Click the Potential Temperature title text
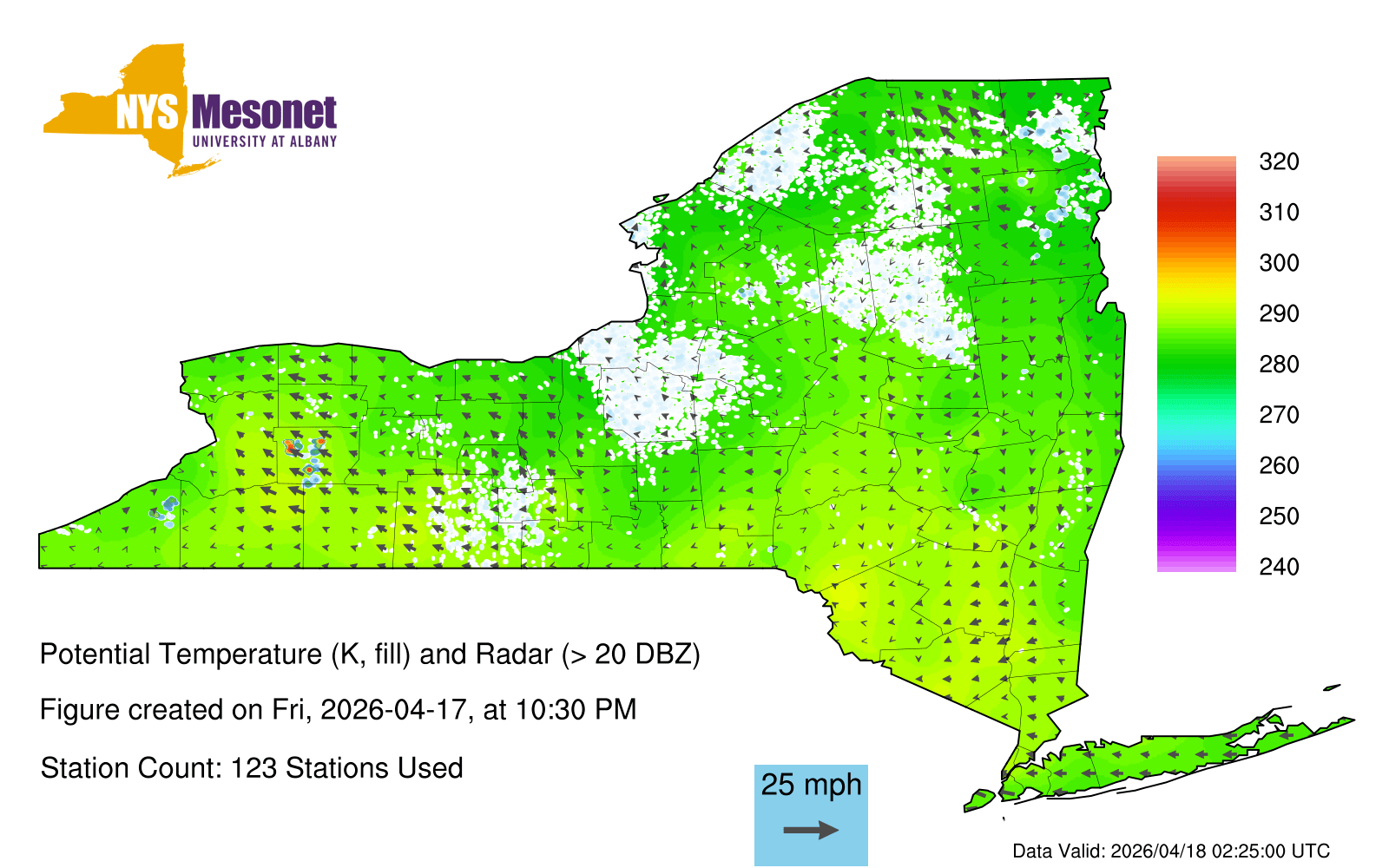This screenshot has height=868, width=1389. [370, 654]
